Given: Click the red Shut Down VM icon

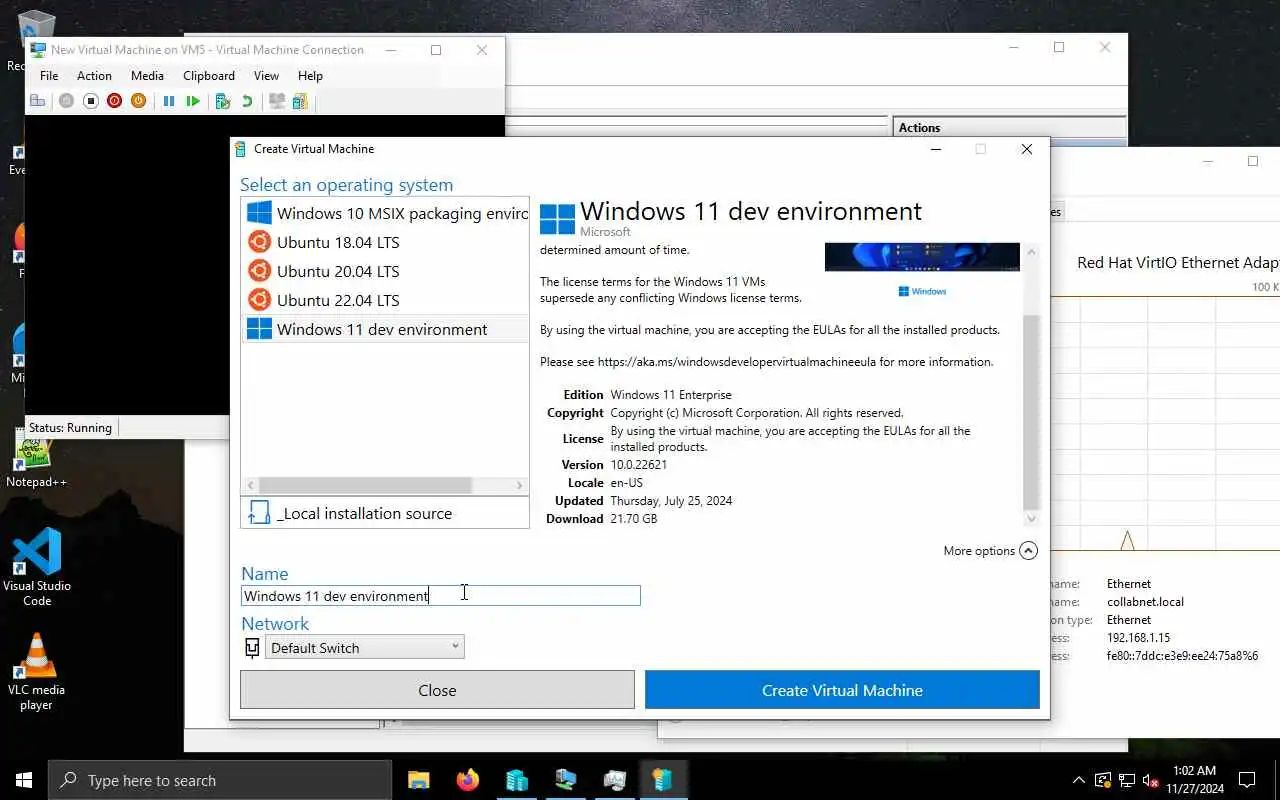Looking at the screenshot, I should click(x=114, y=101).
